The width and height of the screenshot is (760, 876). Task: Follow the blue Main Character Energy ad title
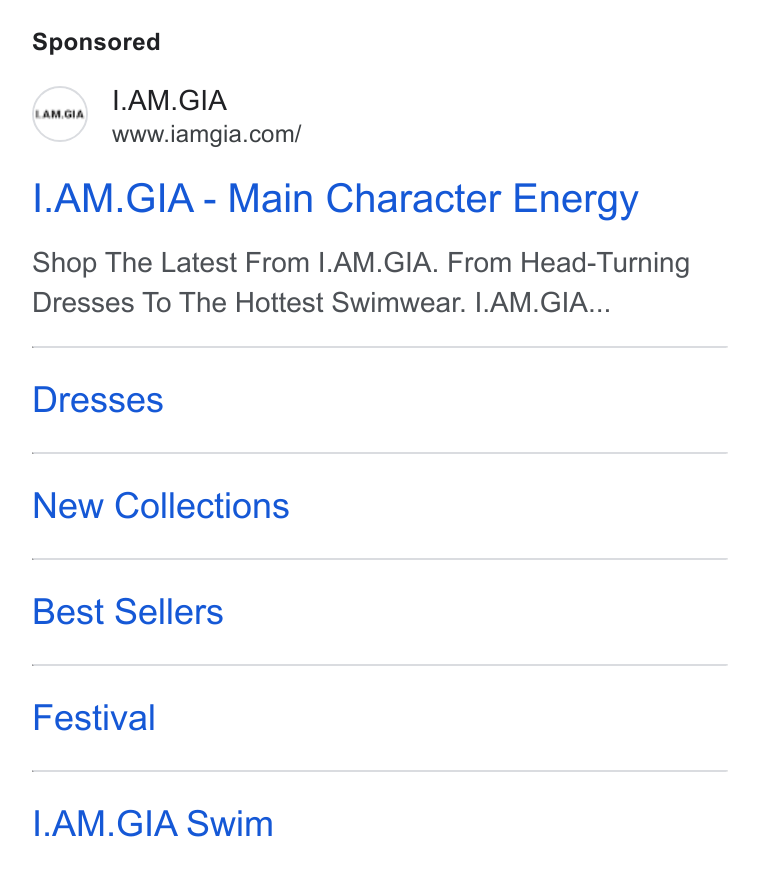[335, 199]
